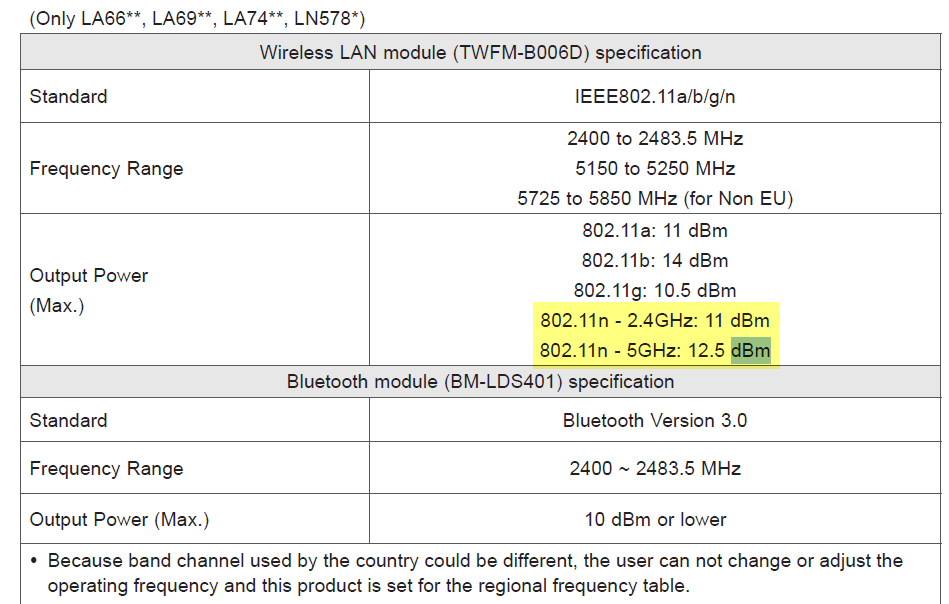
Task: Click the 2400 ~ 2483.5 MHz Bluetooth range
Action: coord(655,468)
